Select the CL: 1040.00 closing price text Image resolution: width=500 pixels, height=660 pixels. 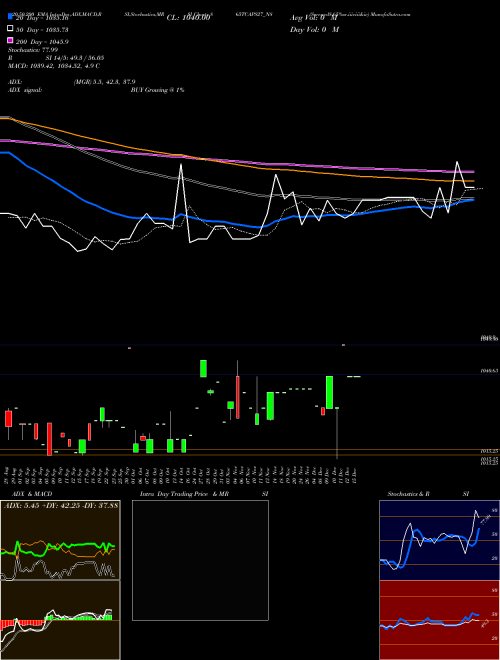[188, 18]
